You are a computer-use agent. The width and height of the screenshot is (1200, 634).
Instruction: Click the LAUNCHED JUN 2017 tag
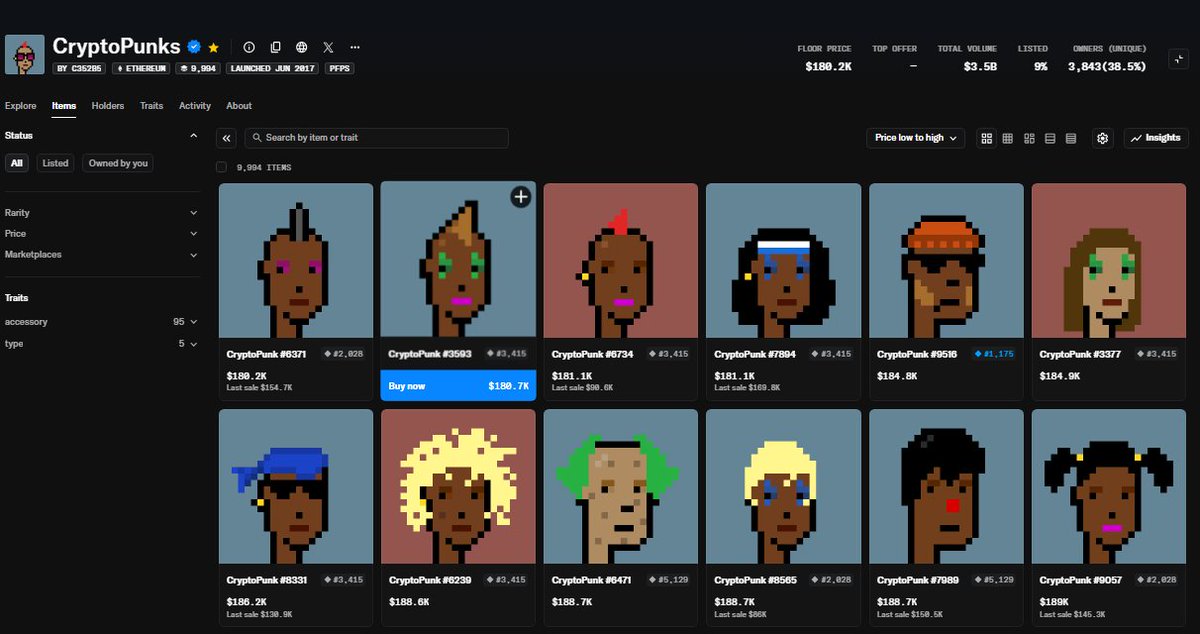coord(272,68)
